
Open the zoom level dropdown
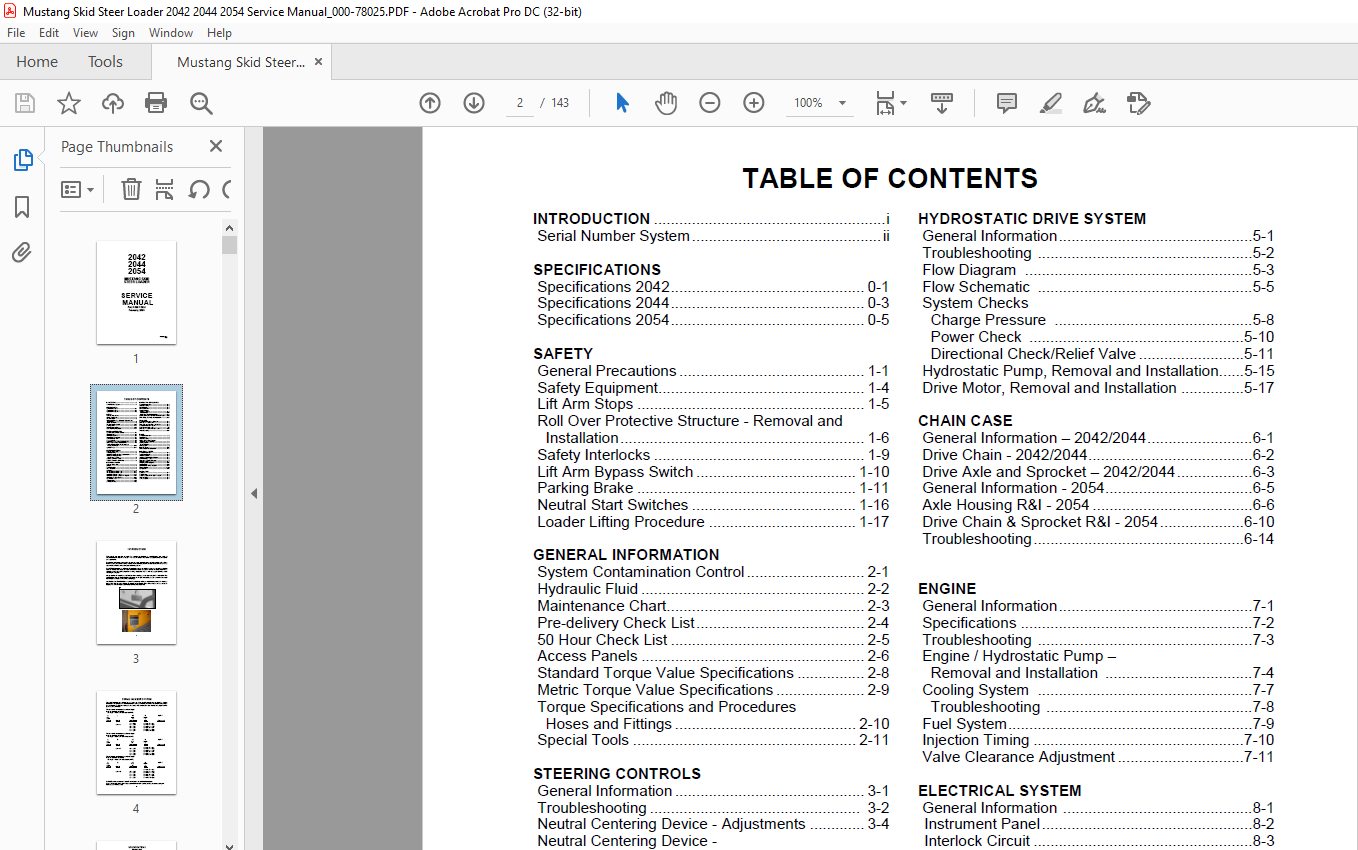[x=842, y=103]
